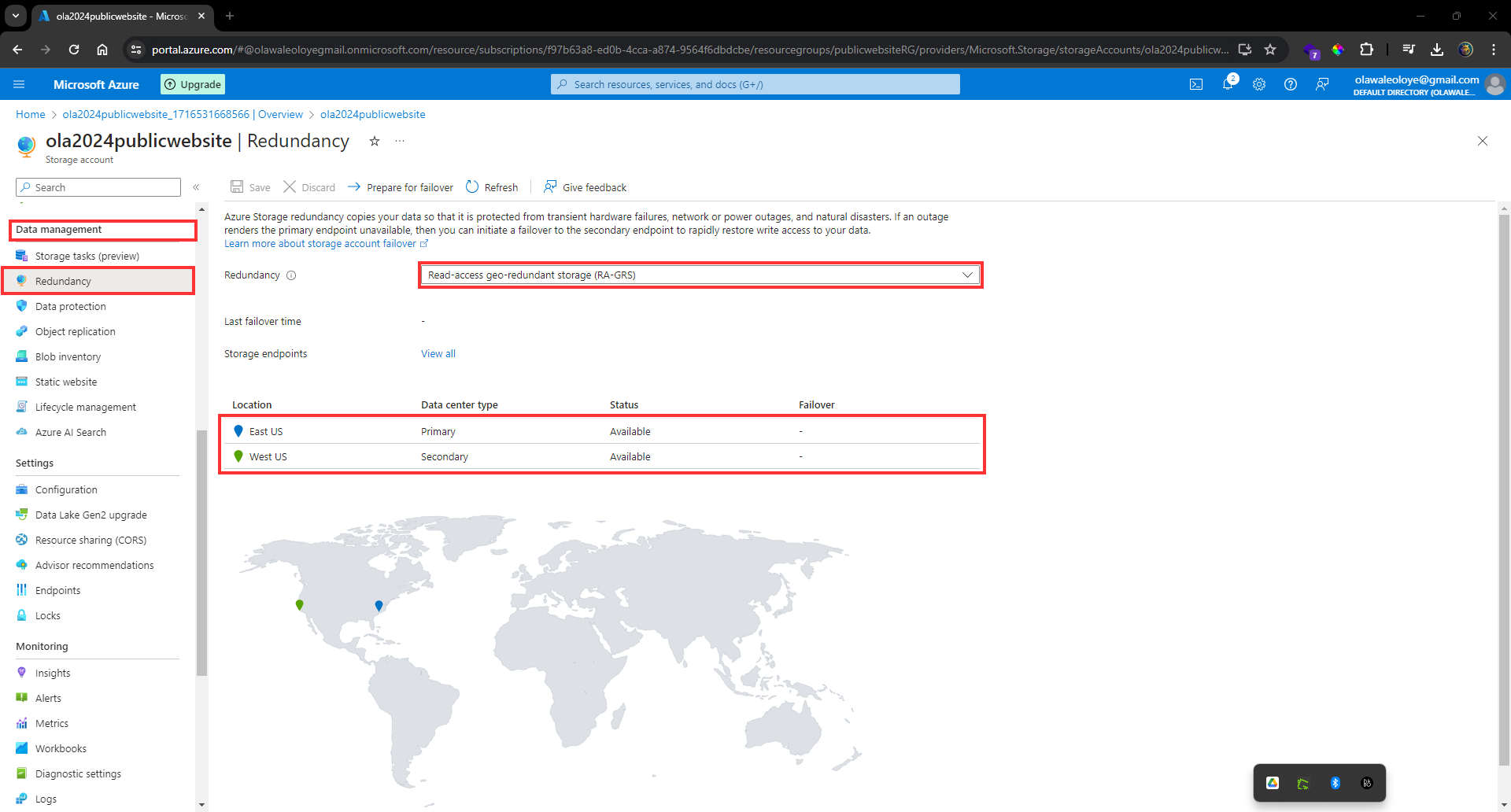
Task: Open Blob inventory settings
Action: pyautogui.click(x=66, y=356)
